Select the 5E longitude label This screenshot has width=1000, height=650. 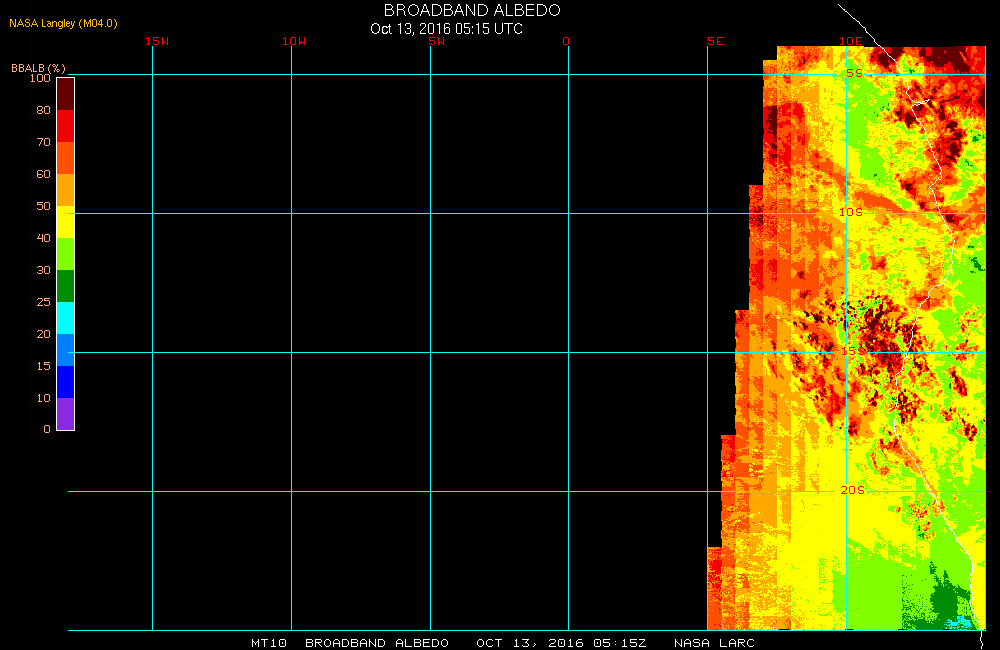(714, 42)
